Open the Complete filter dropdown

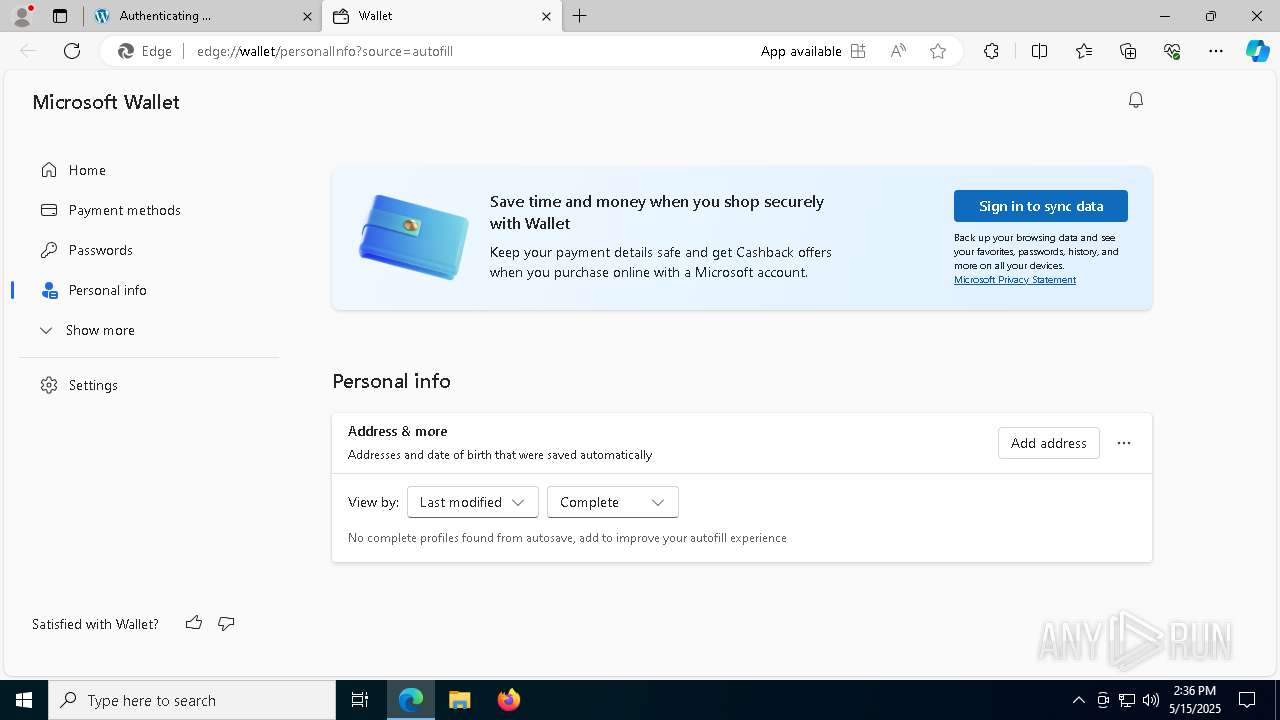tap(612, 502)
